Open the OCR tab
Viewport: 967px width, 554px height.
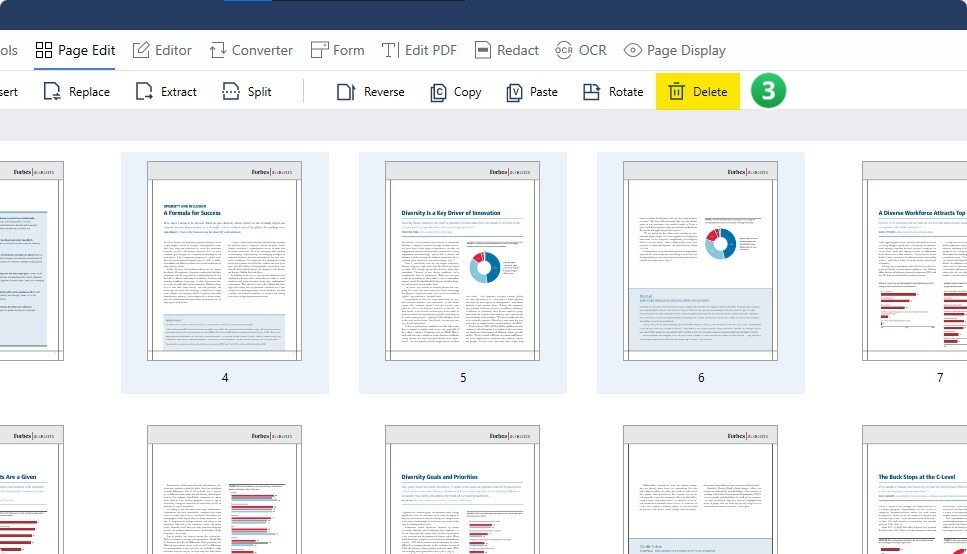[581, 50]
